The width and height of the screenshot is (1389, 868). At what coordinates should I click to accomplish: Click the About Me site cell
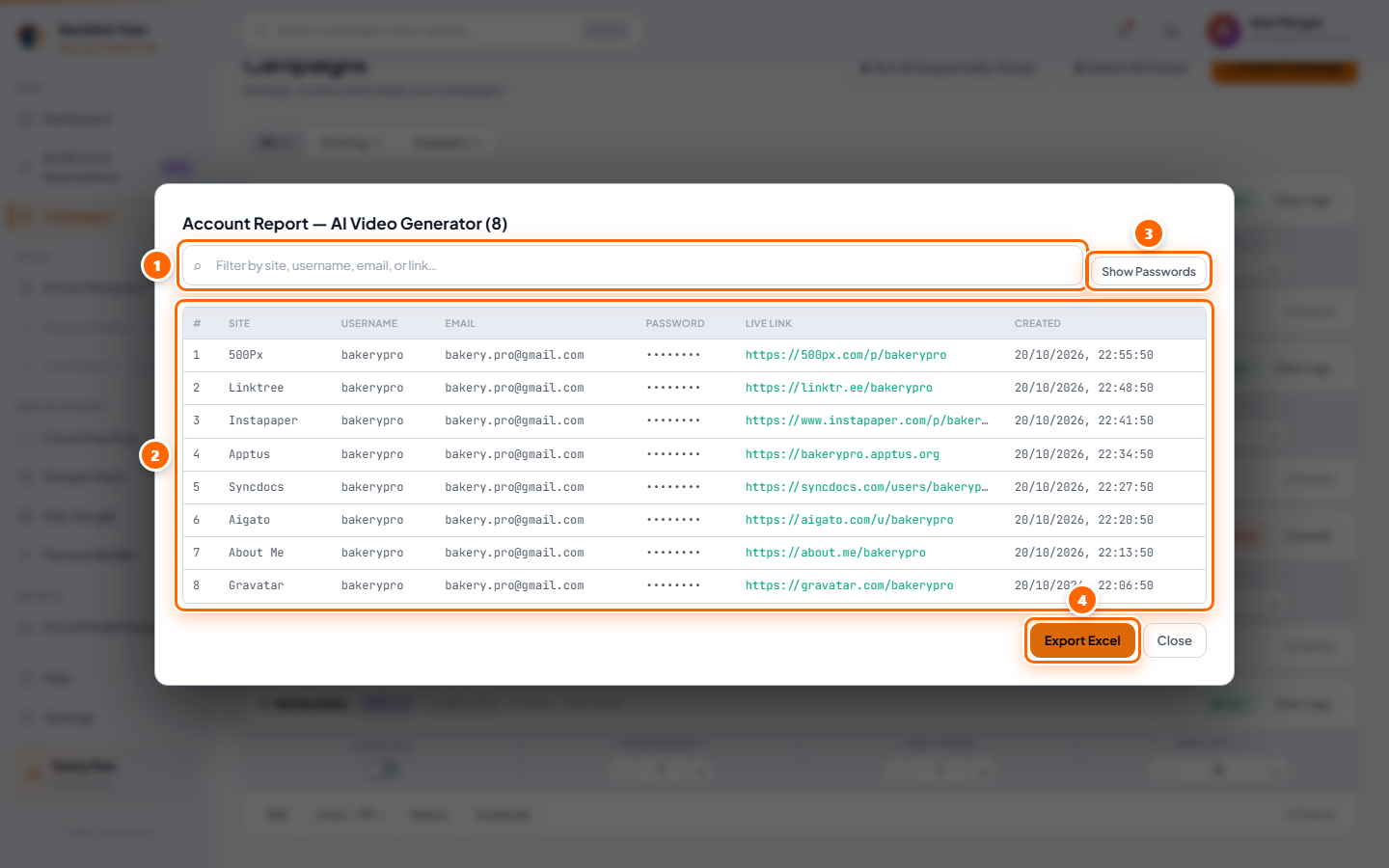click(257, 553)
